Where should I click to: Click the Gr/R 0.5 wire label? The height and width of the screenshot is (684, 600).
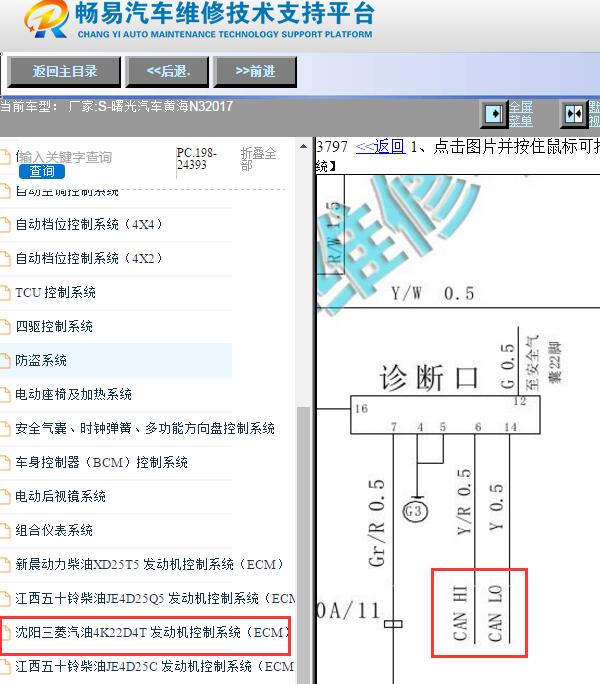point(377,523)
